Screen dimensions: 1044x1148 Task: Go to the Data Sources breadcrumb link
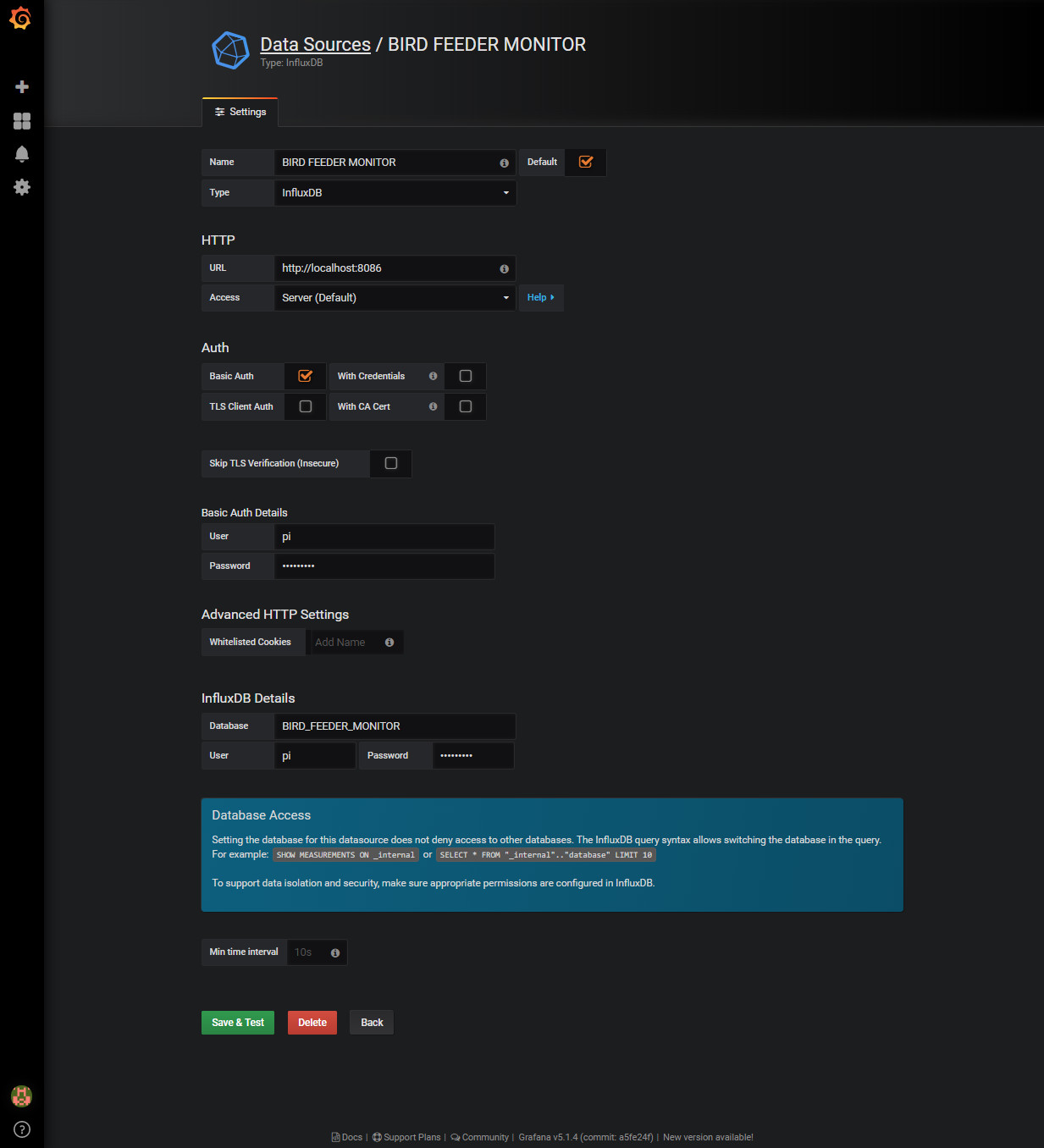pos(315,44)
